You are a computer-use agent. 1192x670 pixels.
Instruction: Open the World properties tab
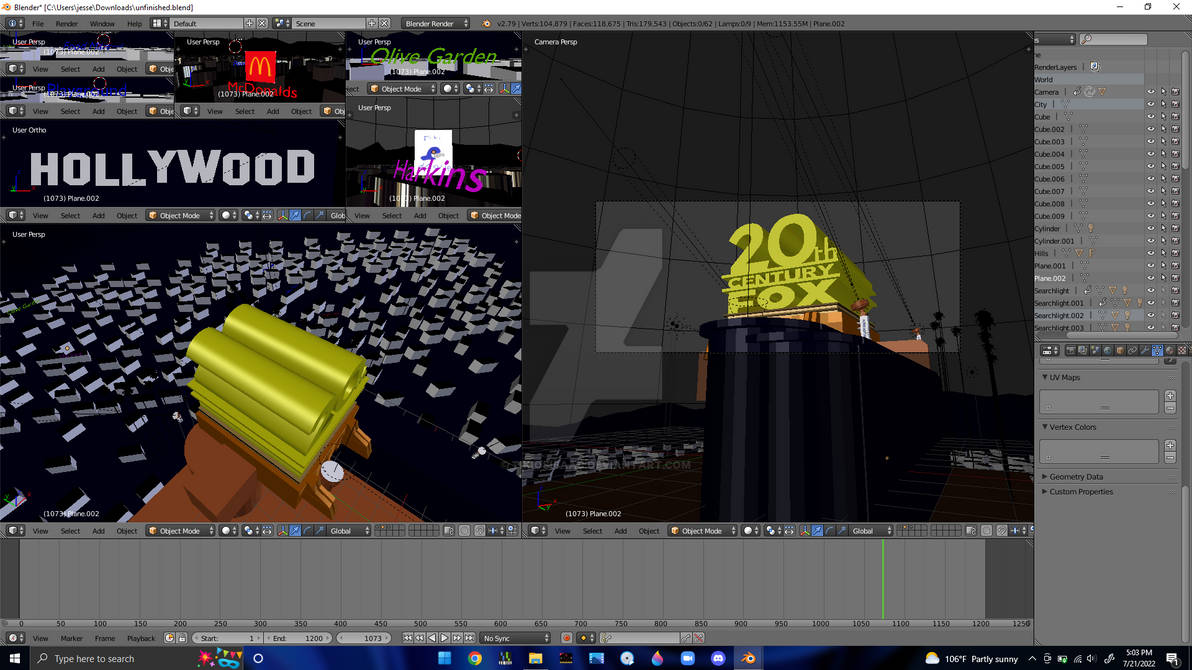point(1107,351)
